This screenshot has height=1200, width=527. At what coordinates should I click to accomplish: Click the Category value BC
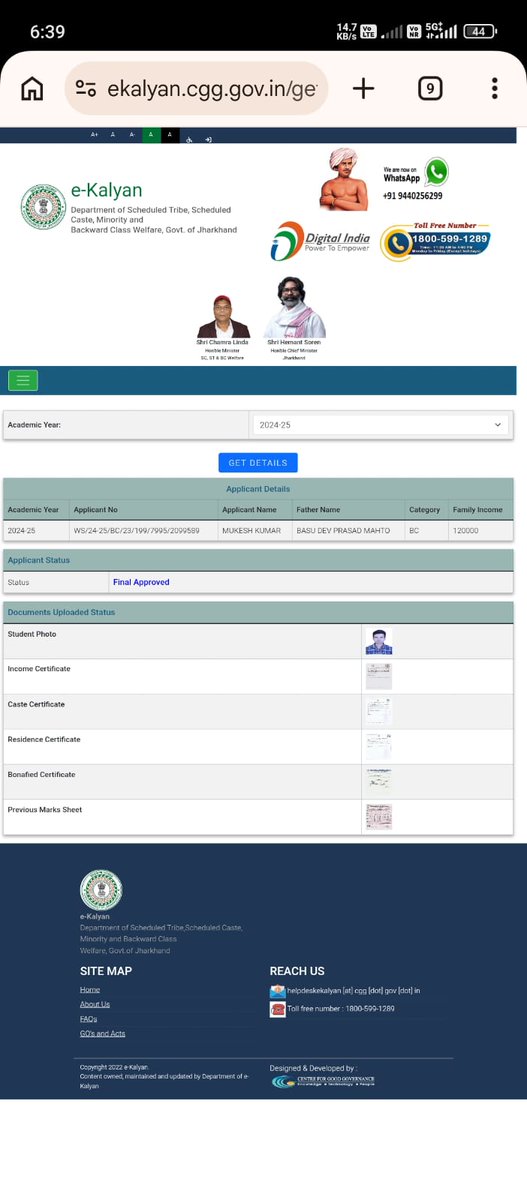click(414, 531)
